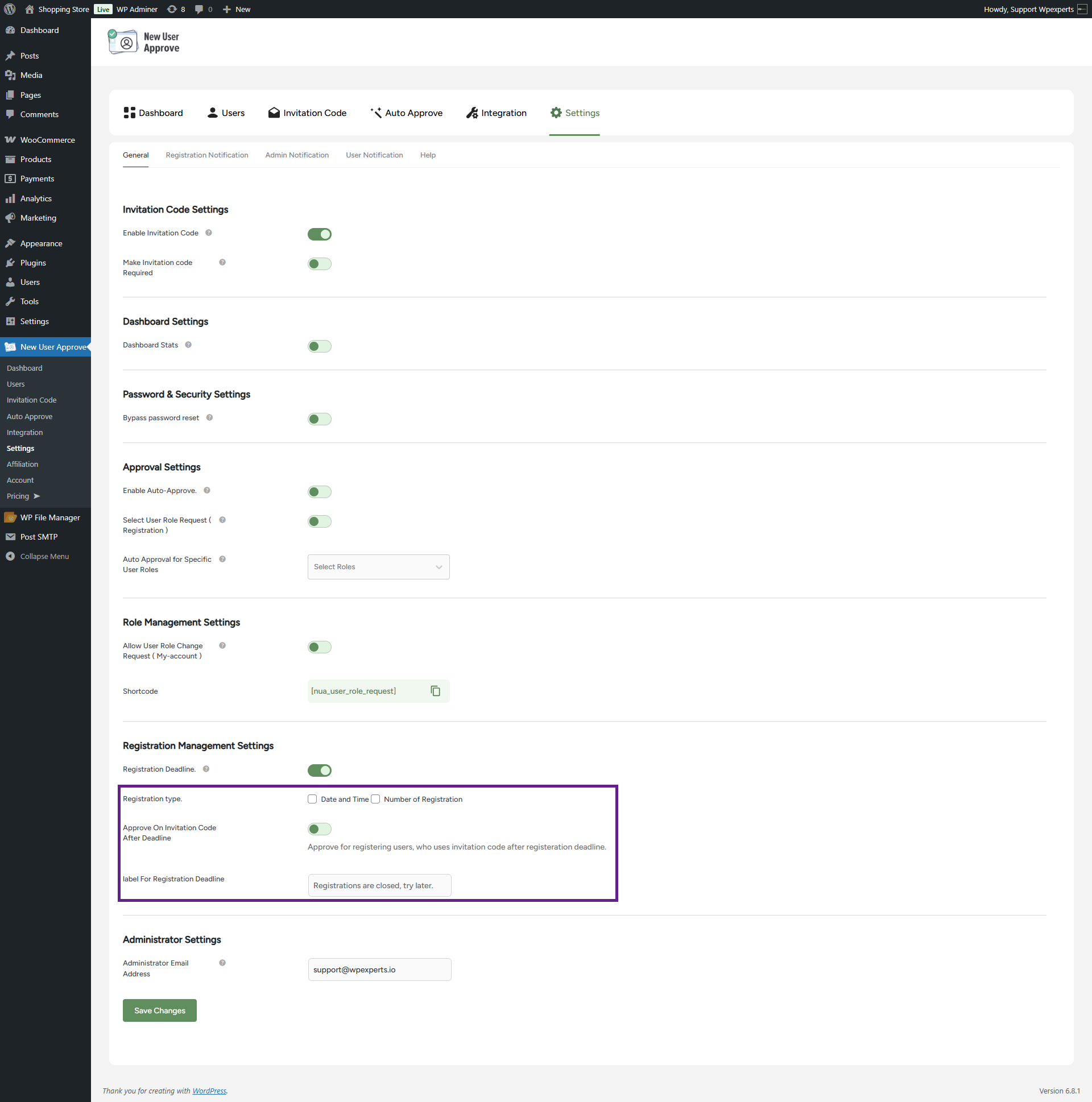The image size is (1092, 1102).
Task: Click WordPress logo in admin bar
Action: click(10, 9)
